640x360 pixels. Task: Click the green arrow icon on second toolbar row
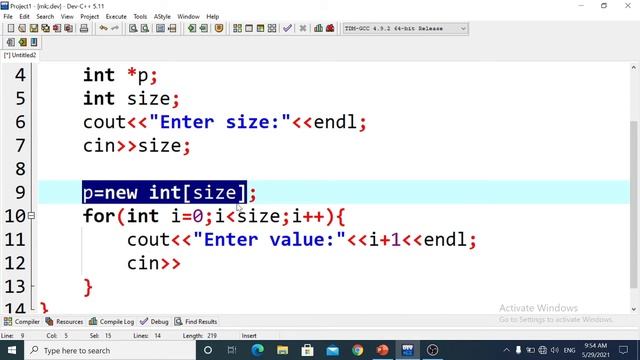[x=22, y=42]
